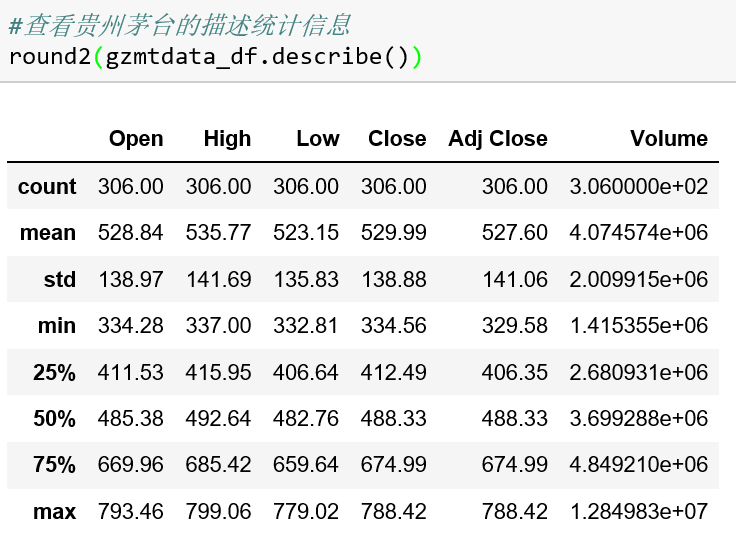Screen dimensions: 736x541
Task: Click the max row label
Action: click(x=54, y=511)
